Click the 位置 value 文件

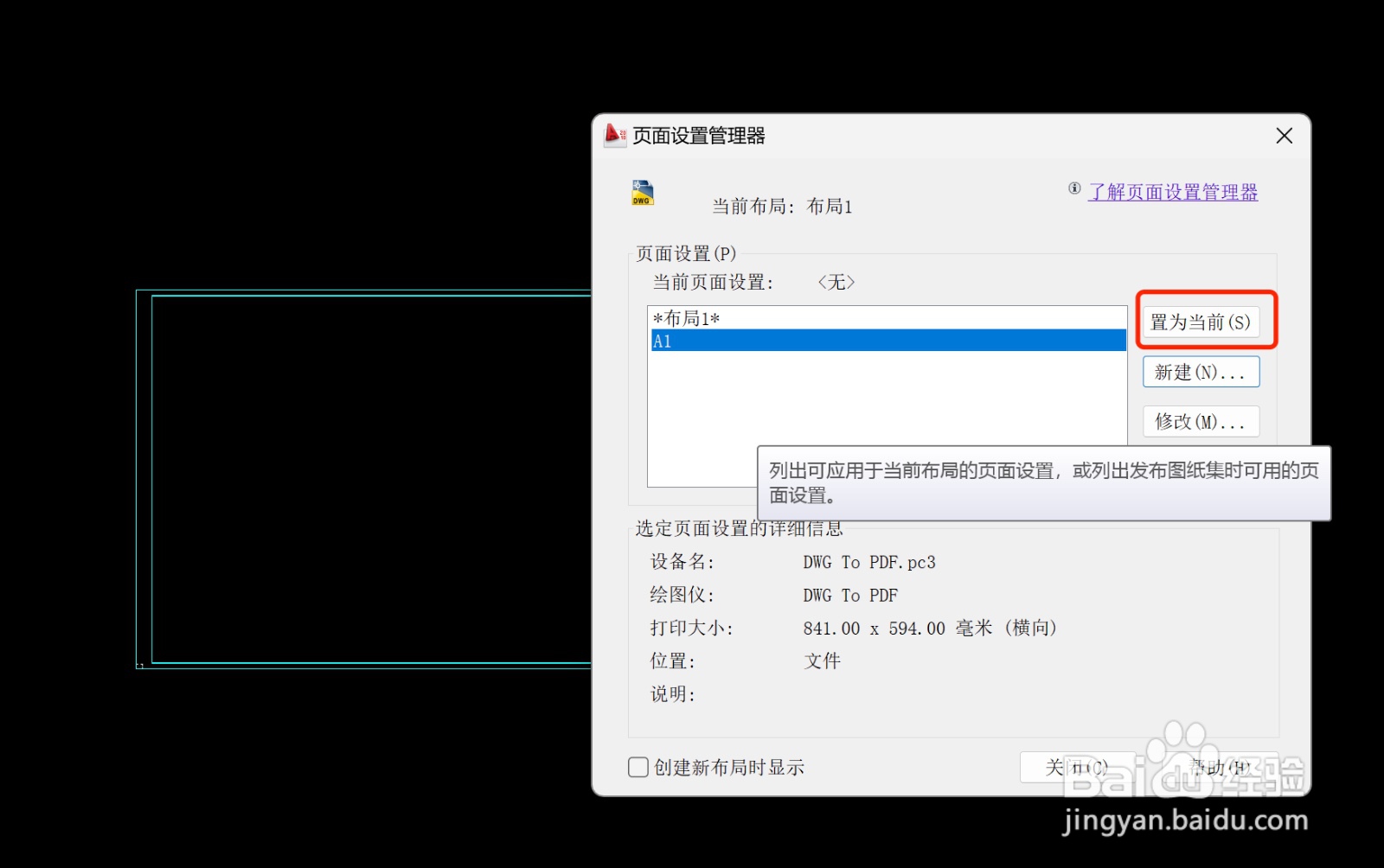822,661
